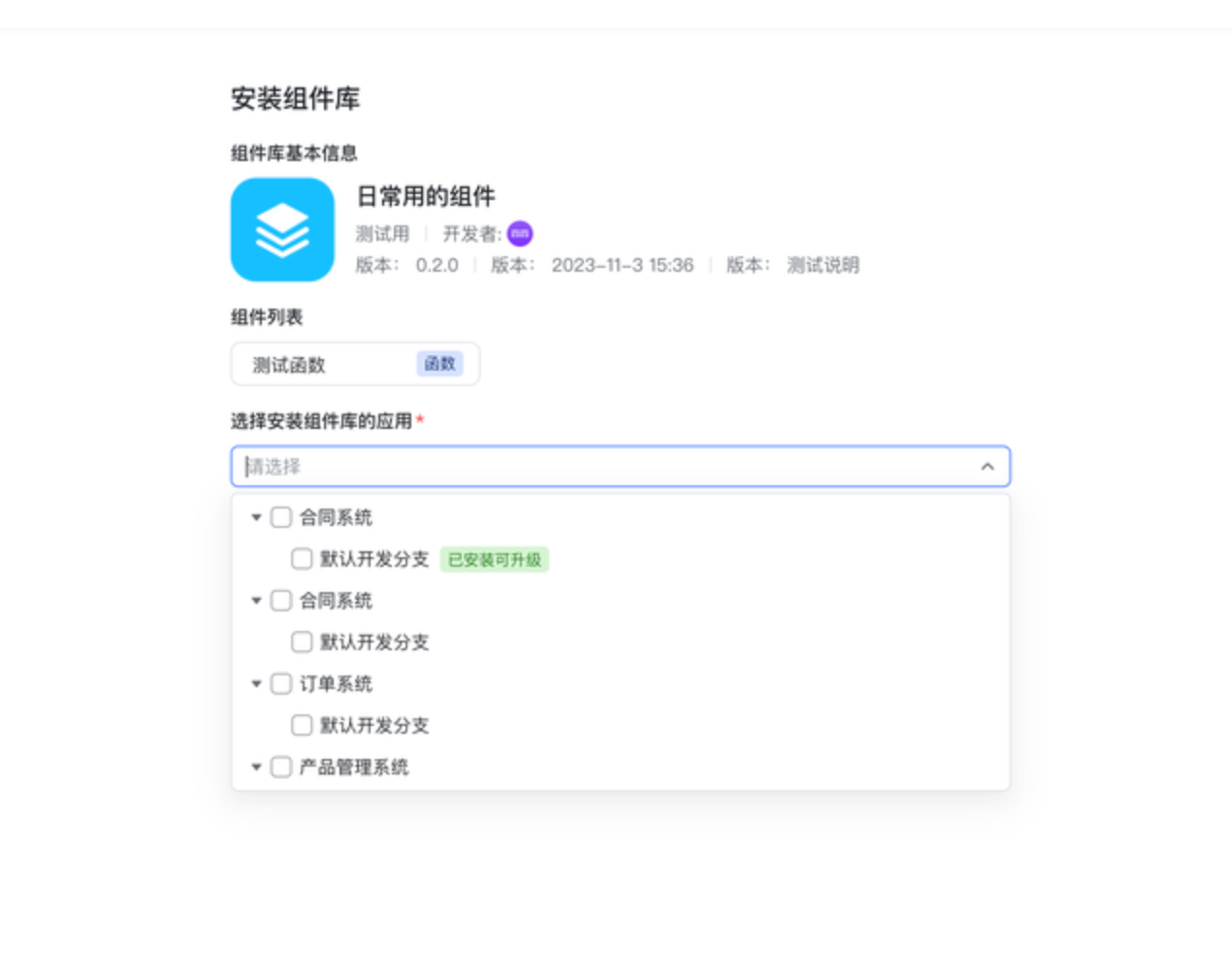Click the 测试用 label

click(382, 234)
